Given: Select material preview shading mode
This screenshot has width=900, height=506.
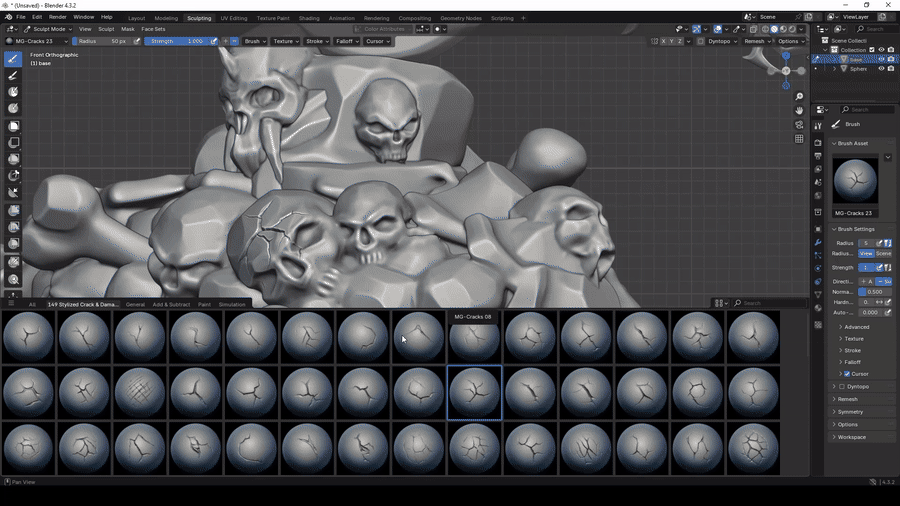Looking at the screenshot, I should (783, 29).
